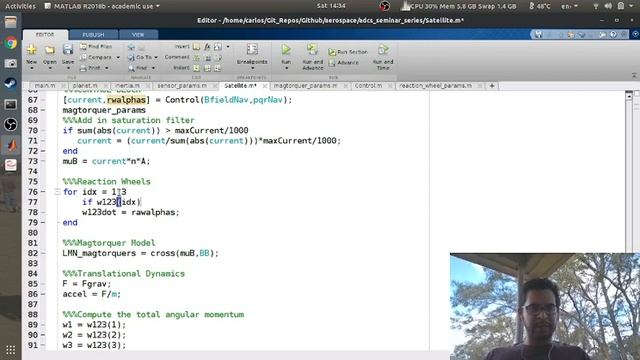Viewport: 640px width, 360px height.
Task: Switch to the VIEW ribbon tab
Action: tap(138, 35)
